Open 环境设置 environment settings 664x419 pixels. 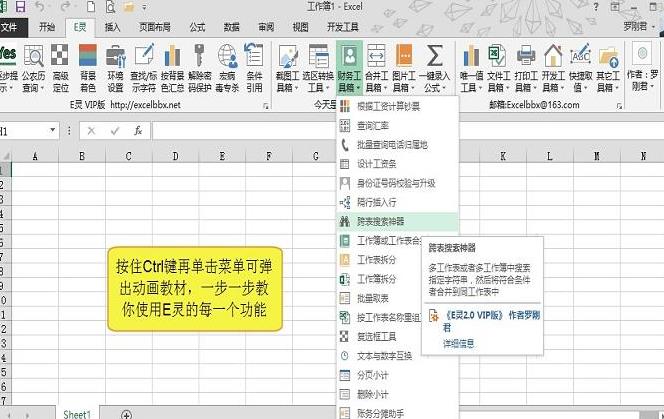[x=115, y=68]
